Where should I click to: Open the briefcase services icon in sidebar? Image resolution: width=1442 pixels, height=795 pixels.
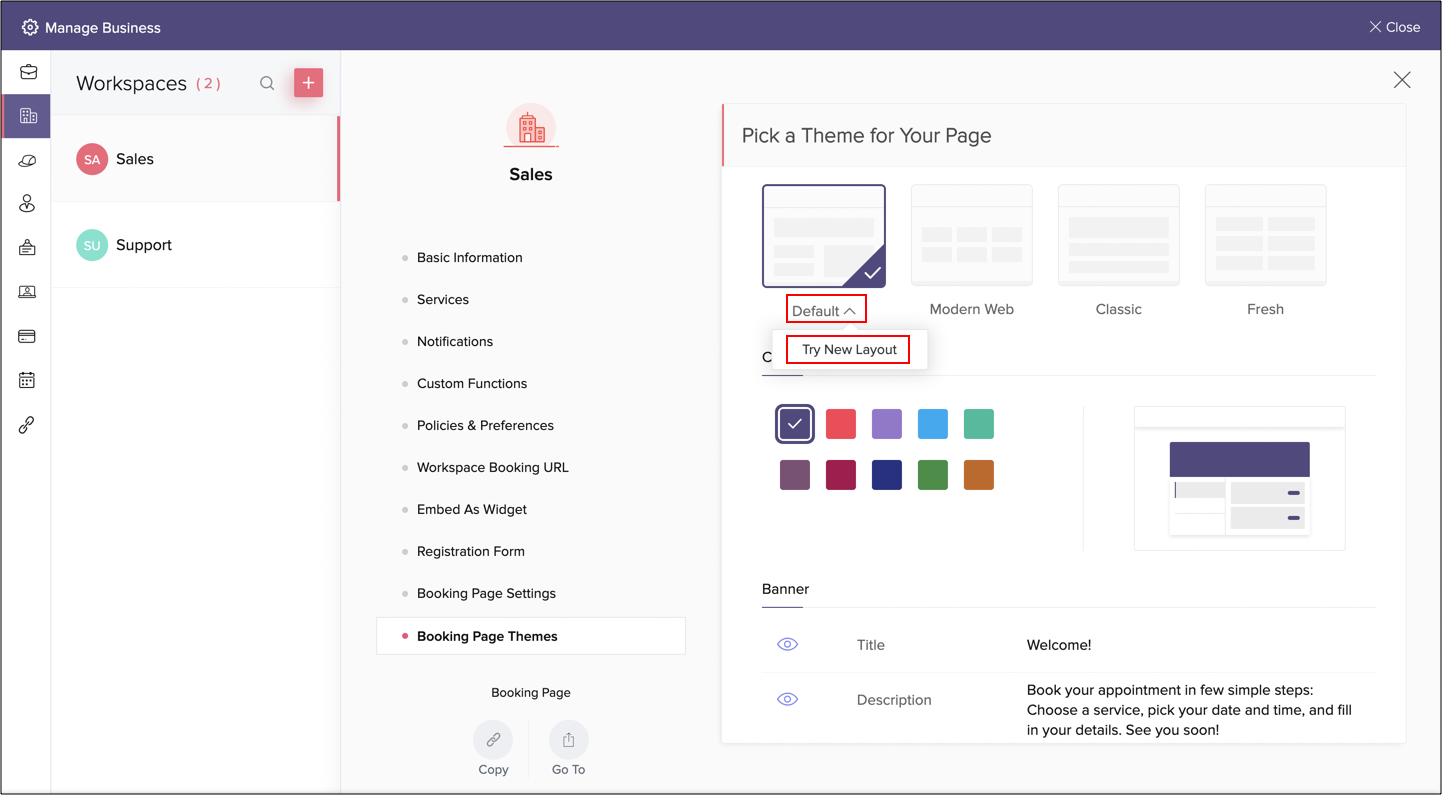(x=27, y=71)
